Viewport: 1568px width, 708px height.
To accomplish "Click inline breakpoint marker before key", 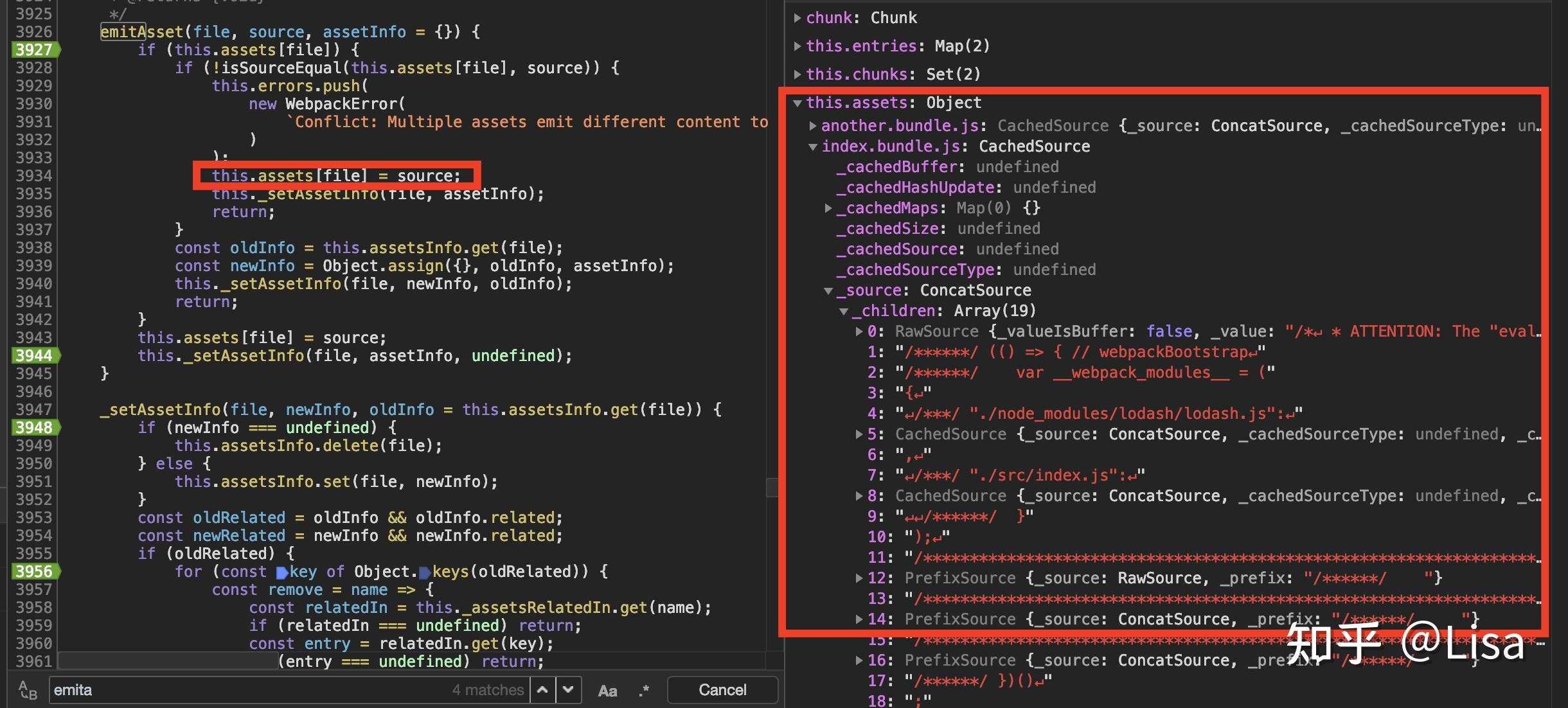I will pos(282,572).
